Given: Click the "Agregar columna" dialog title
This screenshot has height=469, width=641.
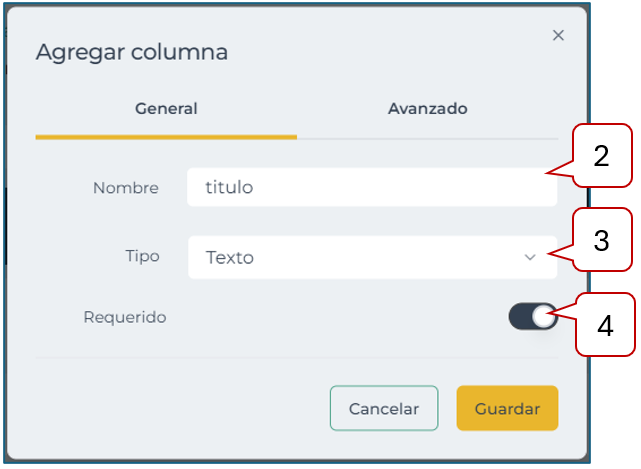Looking at the screenshot, I should click(132, 52).
